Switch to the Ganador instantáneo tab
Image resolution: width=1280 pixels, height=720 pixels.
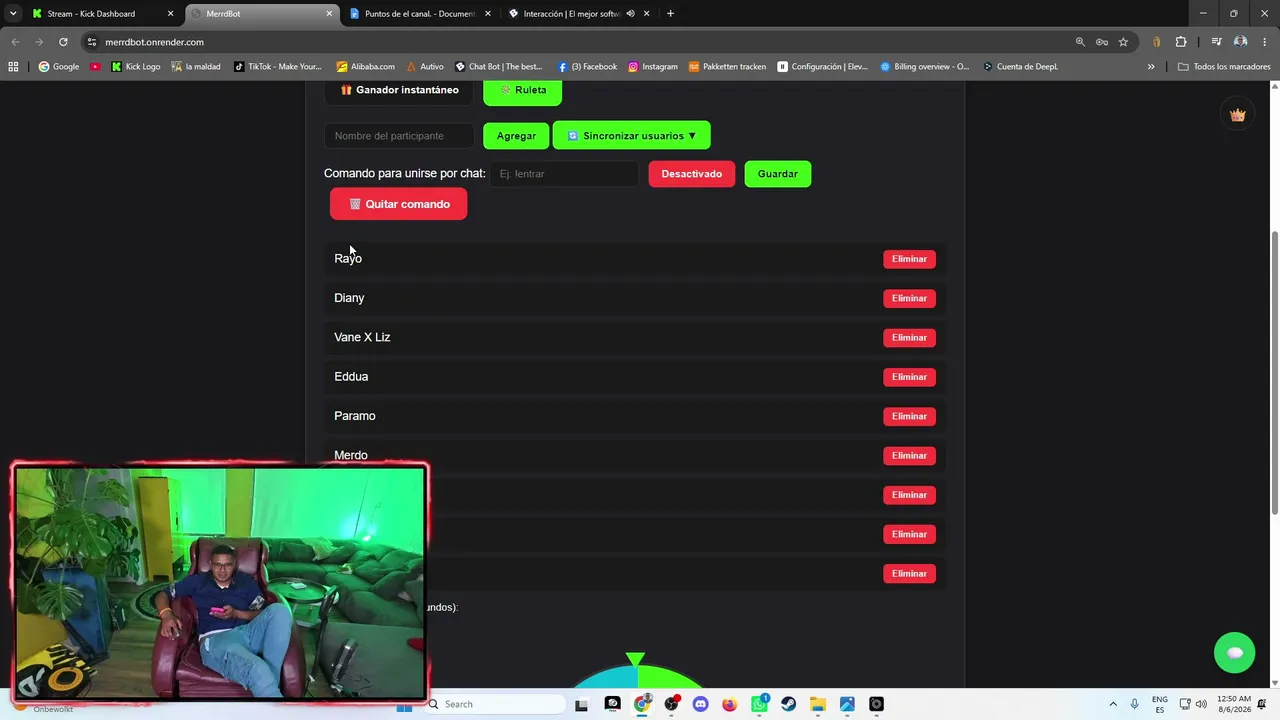[x=400, y=90]
